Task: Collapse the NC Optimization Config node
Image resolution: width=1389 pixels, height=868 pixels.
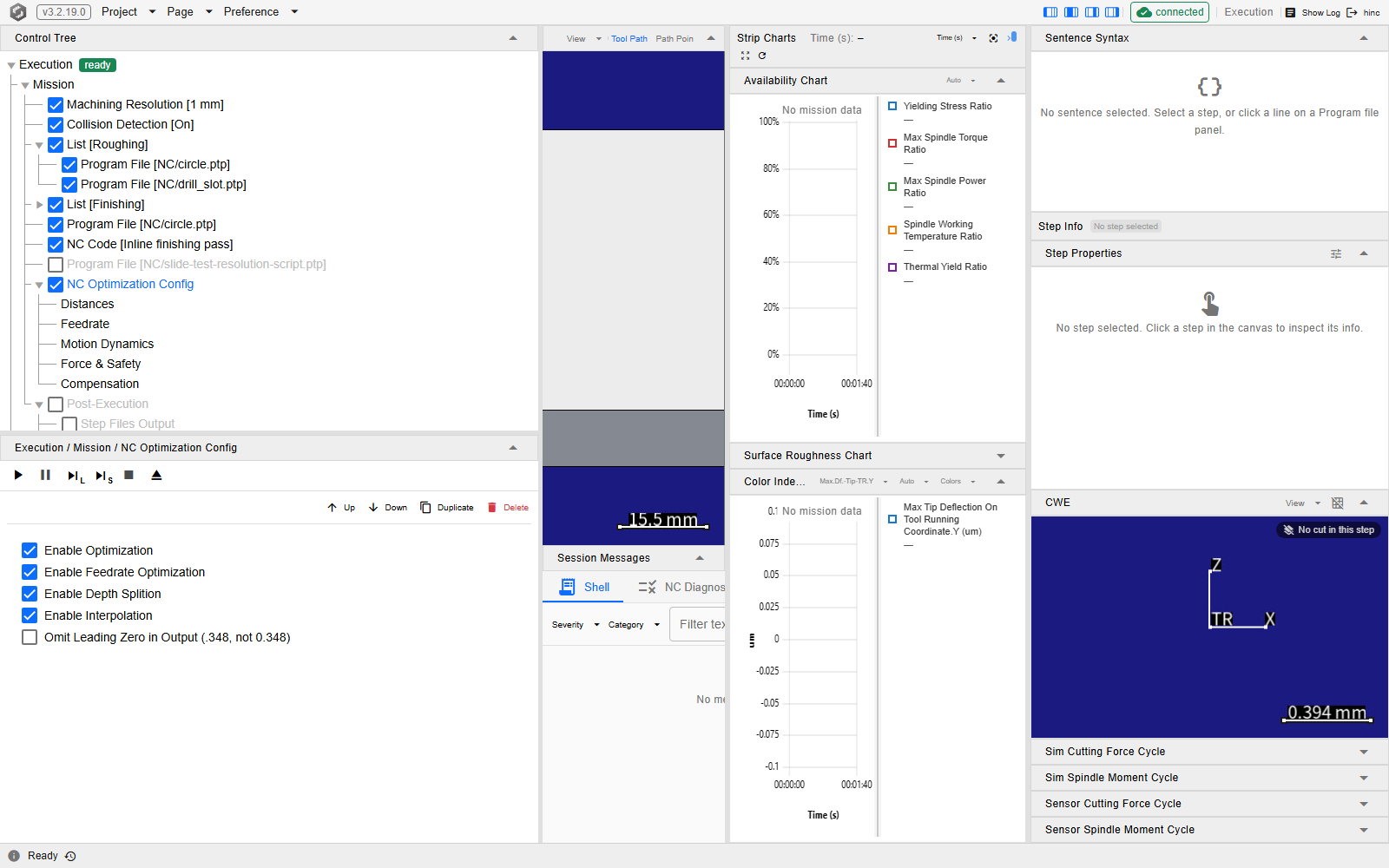Action: pyautogui.click(x=39, y=285)
